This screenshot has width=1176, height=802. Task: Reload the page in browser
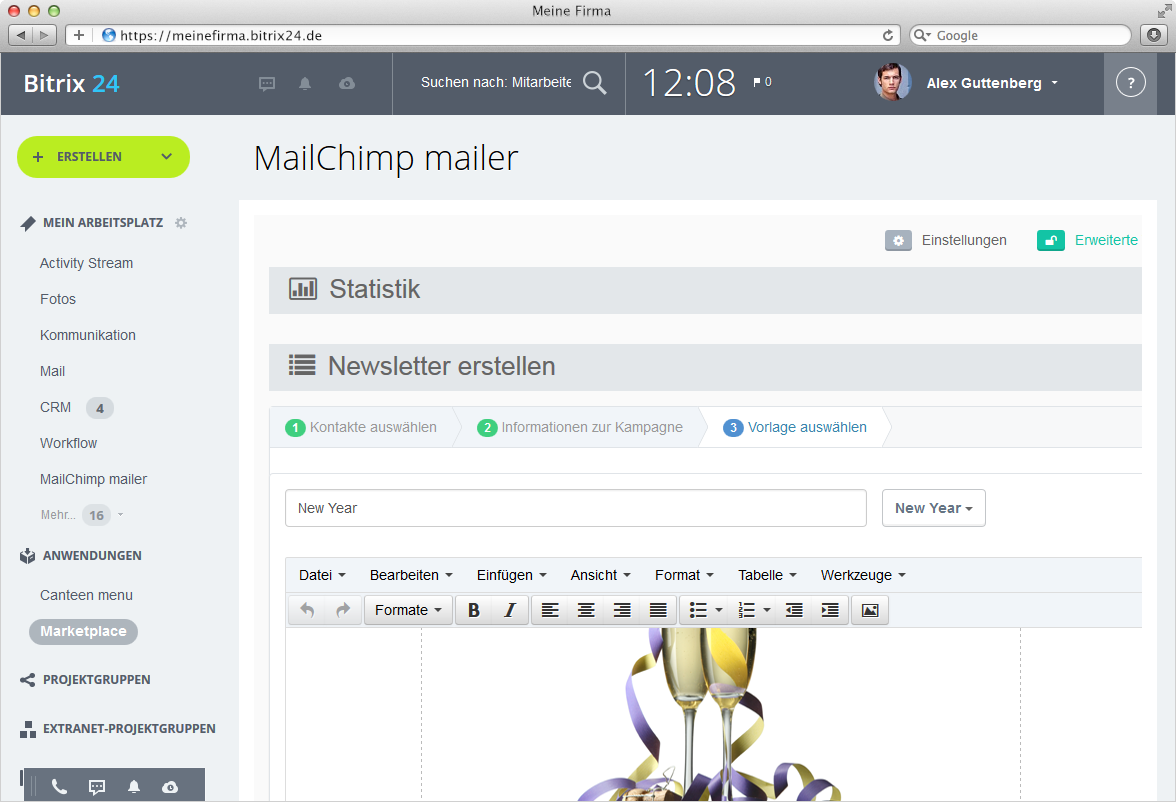[x=888, y=35]
